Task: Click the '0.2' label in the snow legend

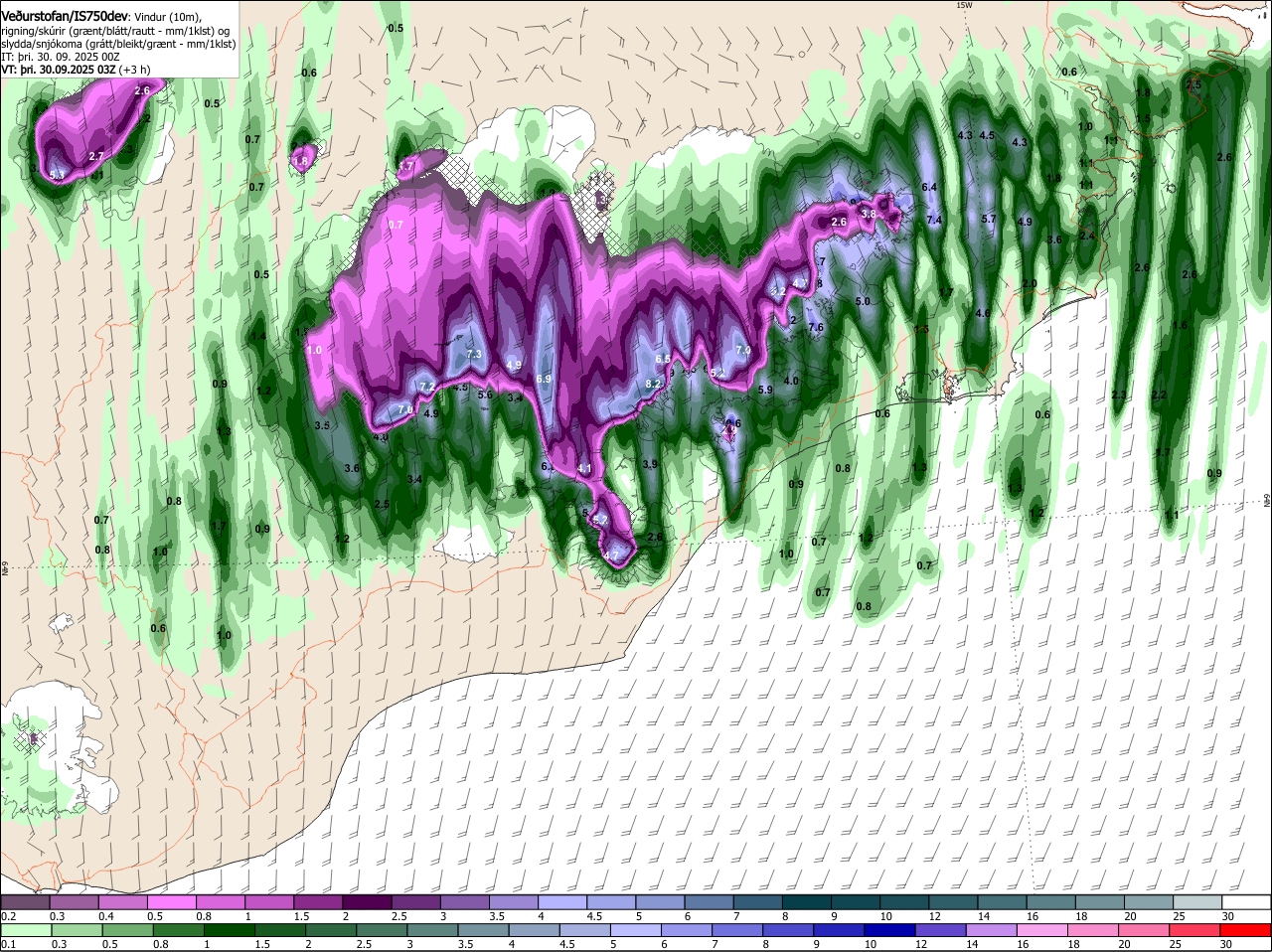Action: pos(8,916)
